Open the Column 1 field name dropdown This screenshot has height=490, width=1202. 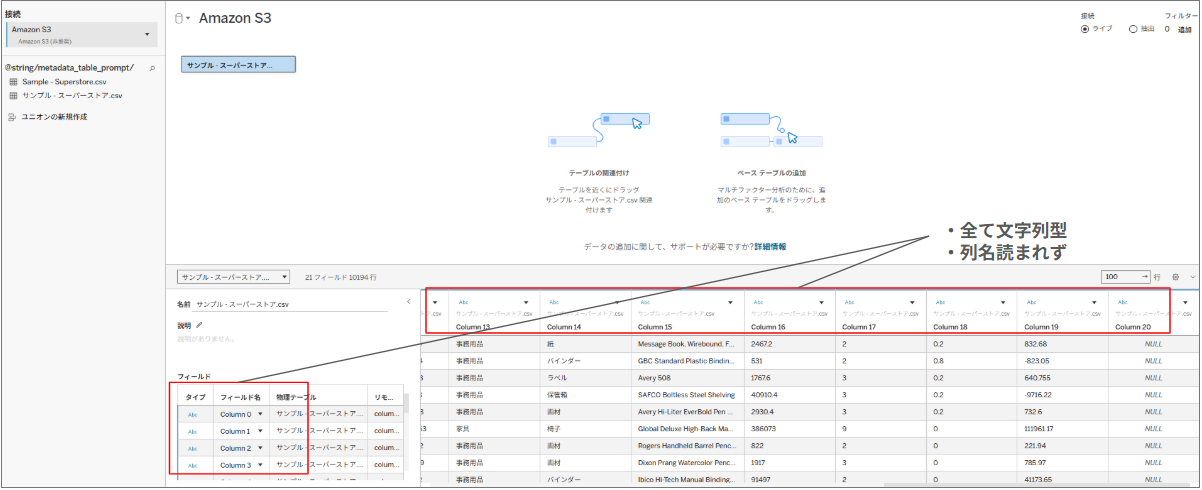(260, 431)
